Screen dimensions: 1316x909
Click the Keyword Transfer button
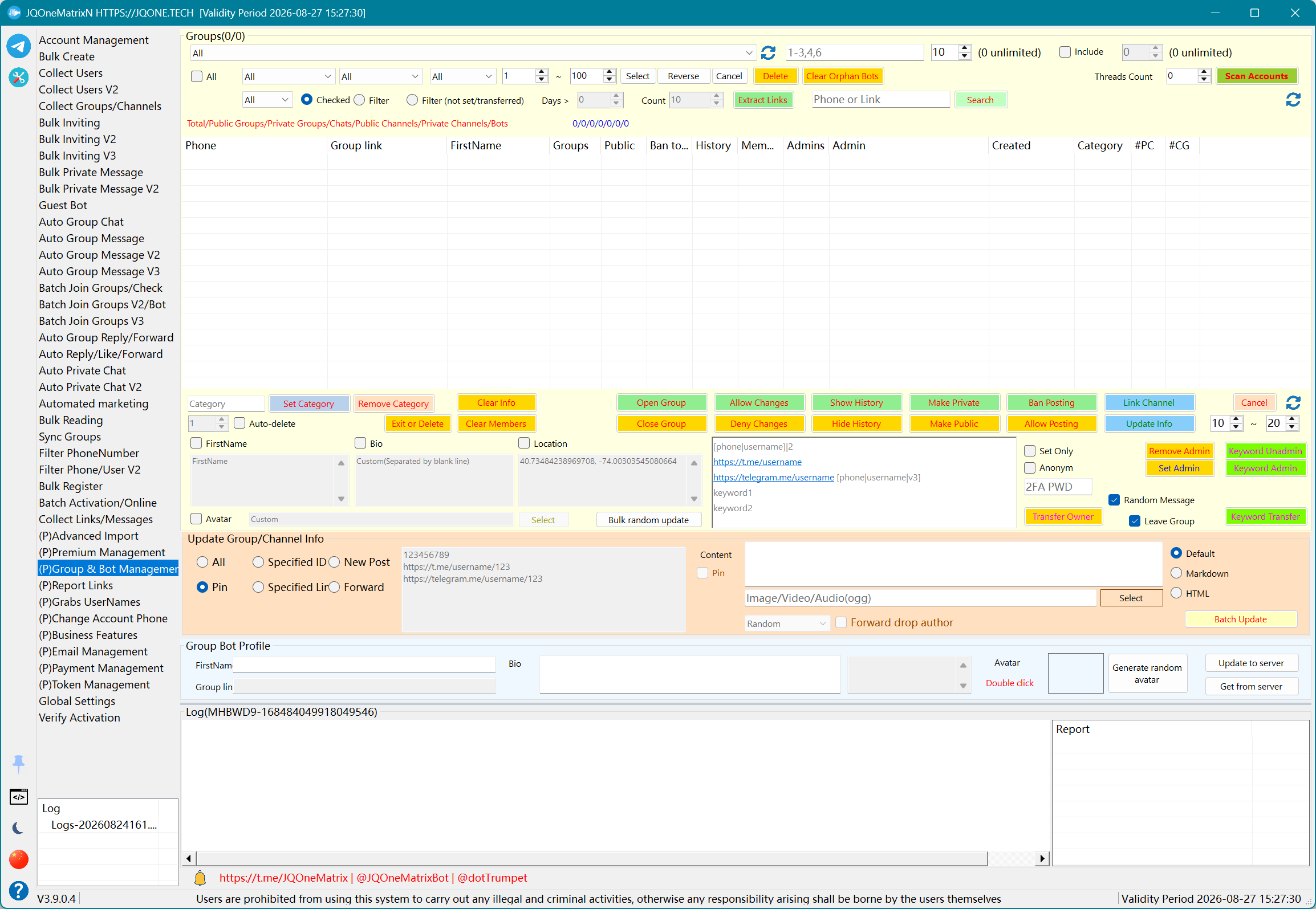pos(1265,516)
